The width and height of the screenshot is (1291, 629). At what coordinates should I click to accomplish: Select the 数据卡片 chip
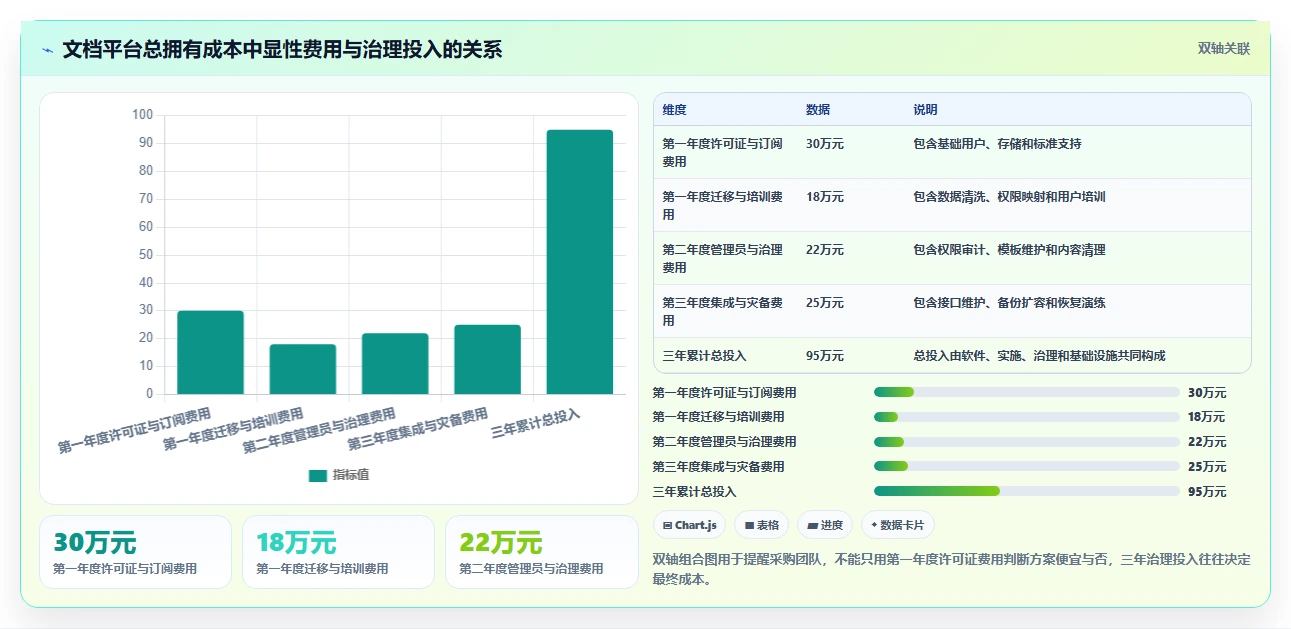pyautogui.click(x=897, y=525)
